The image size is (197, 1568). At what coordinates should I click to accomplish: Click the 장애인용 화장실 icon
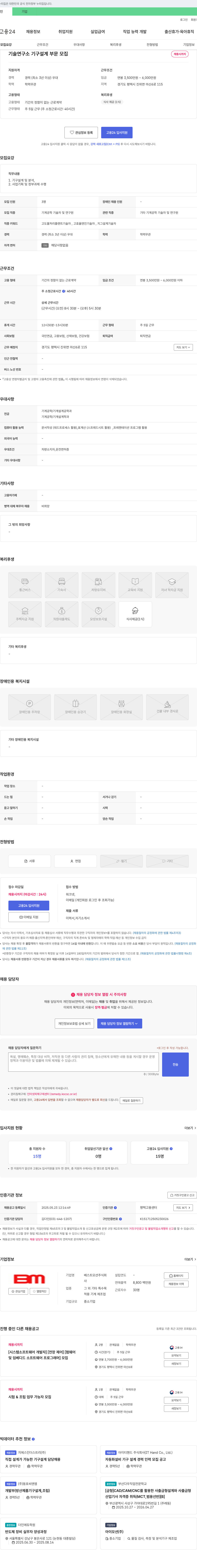(122, 707)
